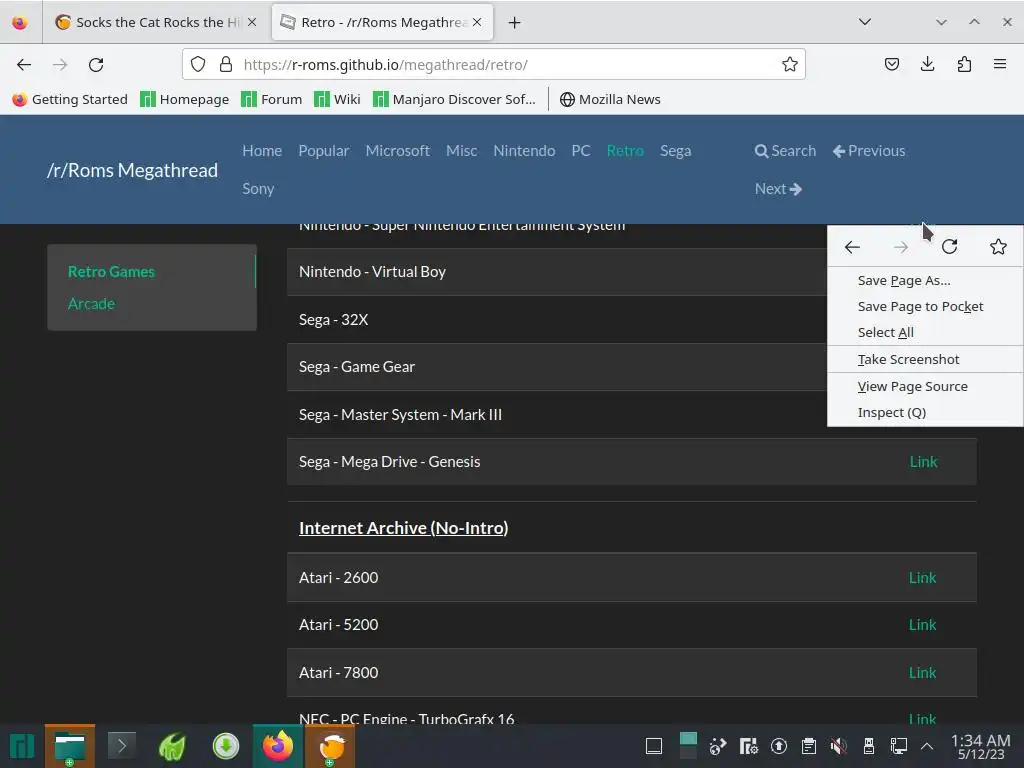Open the Search link in site header
This screenshot has width=1024, height=768.
785,151
